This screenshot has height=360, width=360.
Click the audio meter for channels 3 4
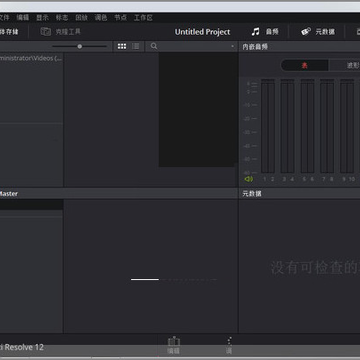[288, 126]
